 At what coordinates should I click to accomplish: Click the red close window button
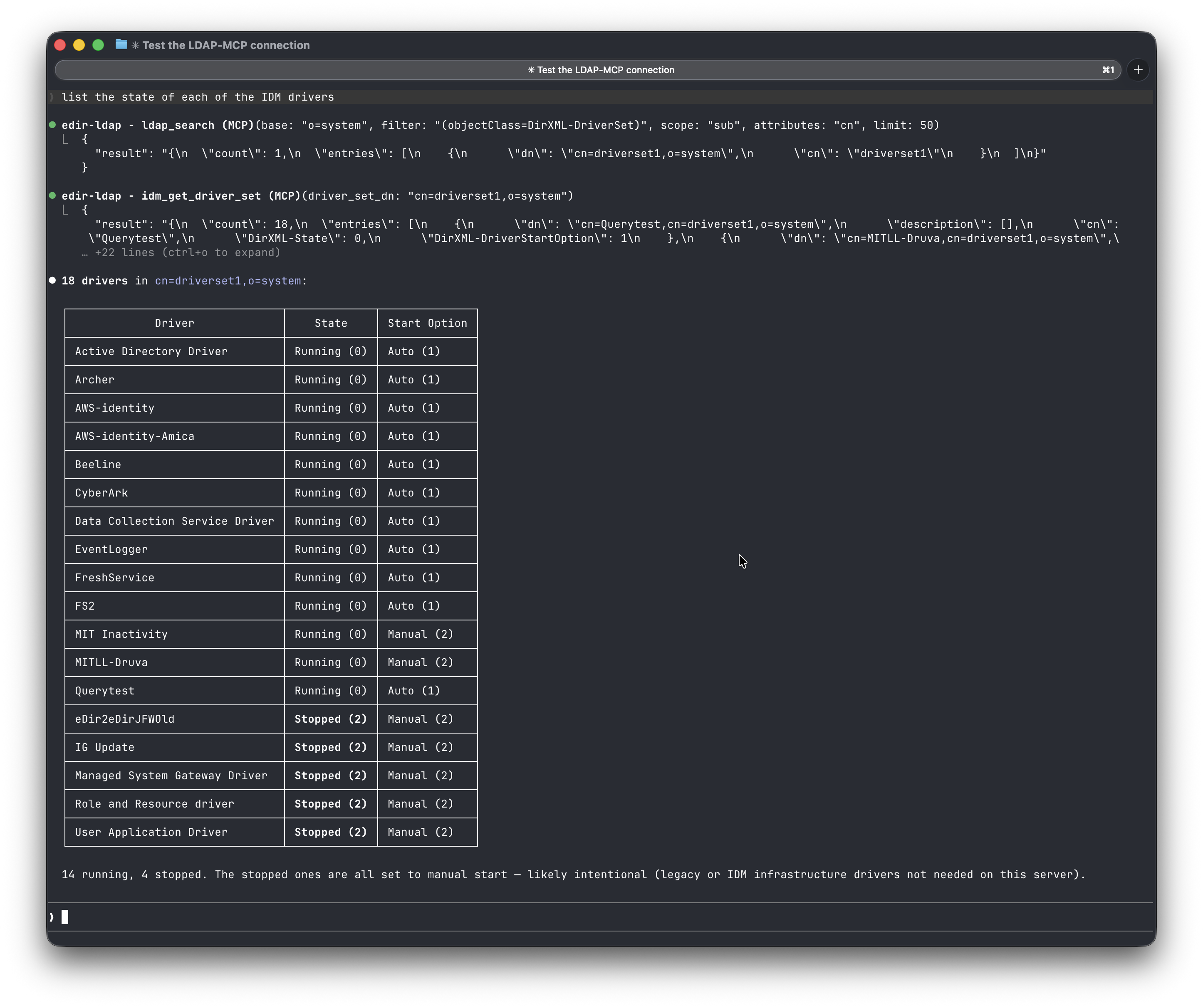(x=60, y=44)
